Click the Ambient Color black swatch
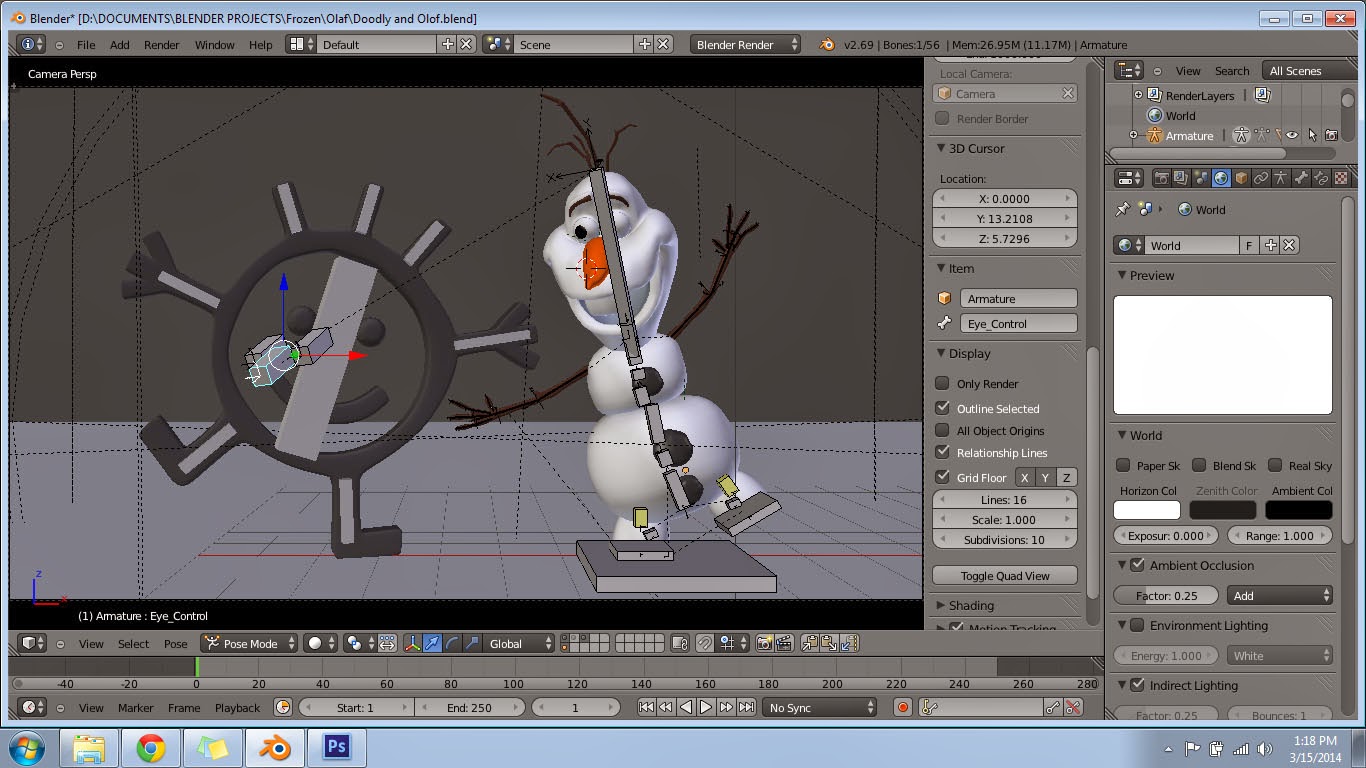Screen dimensions: 1366x768 point(1299,510)
